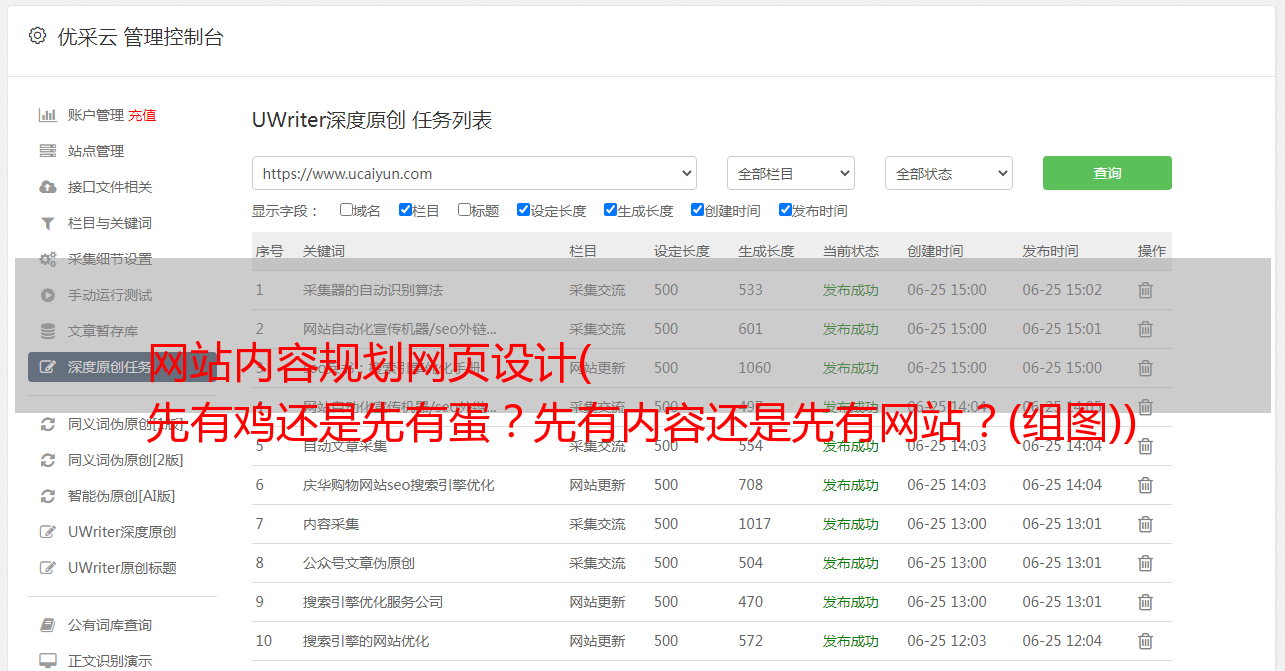Image resolution: width=1285 pixels, height=671 pixels.
Task: Click the settings gear icon beside 优采云
Action: pos(37,36)
